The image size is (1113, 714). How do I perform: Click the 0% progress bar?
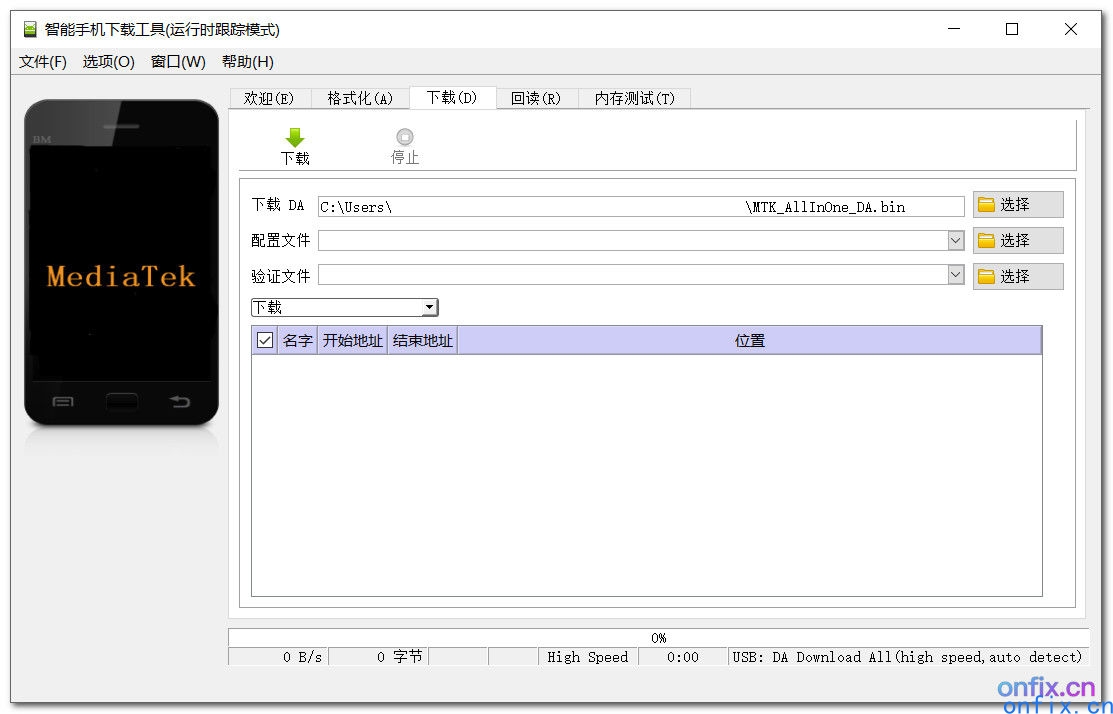click(x=659, y=637)
